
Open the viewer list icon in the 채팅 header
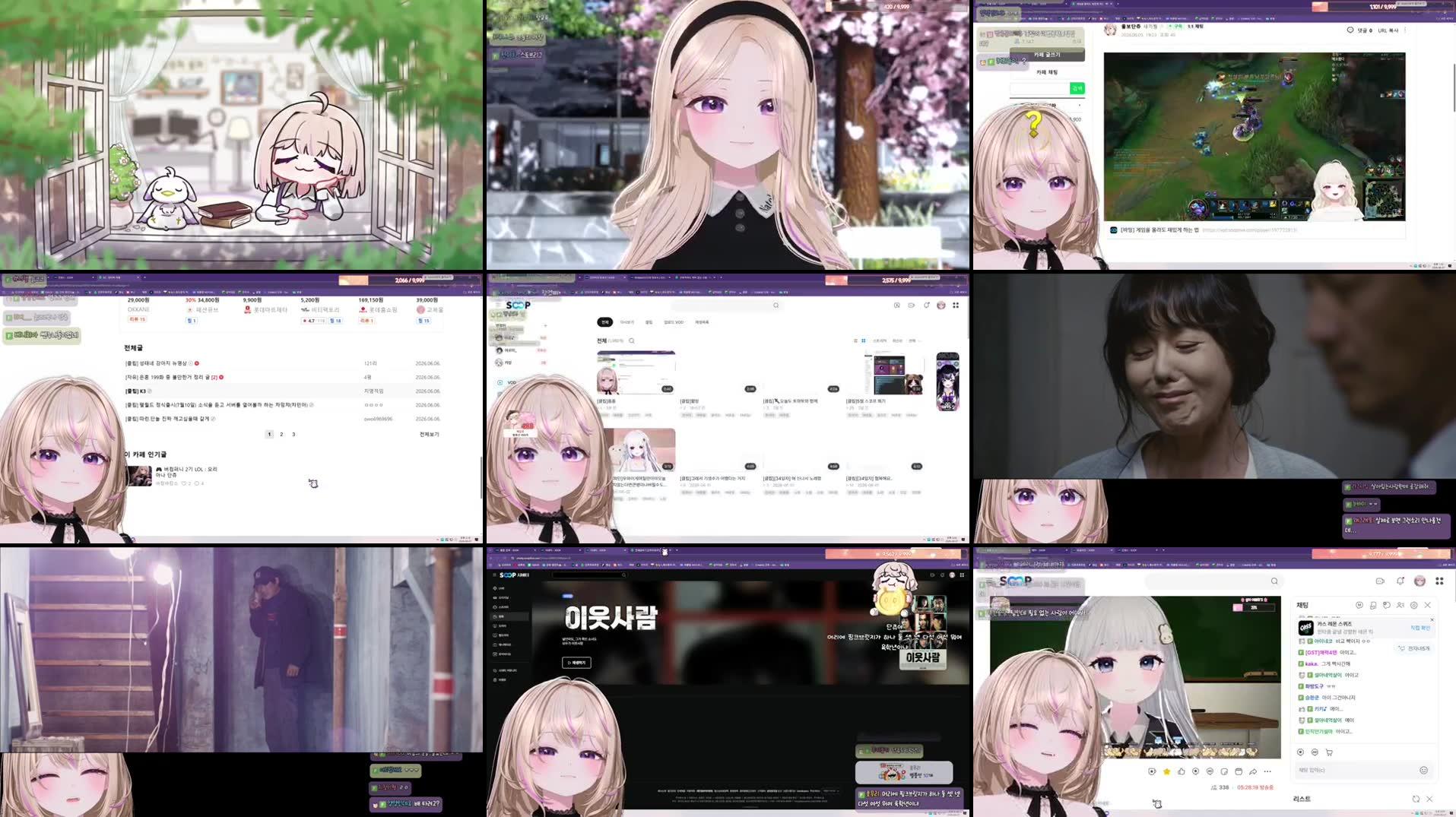pyautogui.click(x=1400, y=606)
